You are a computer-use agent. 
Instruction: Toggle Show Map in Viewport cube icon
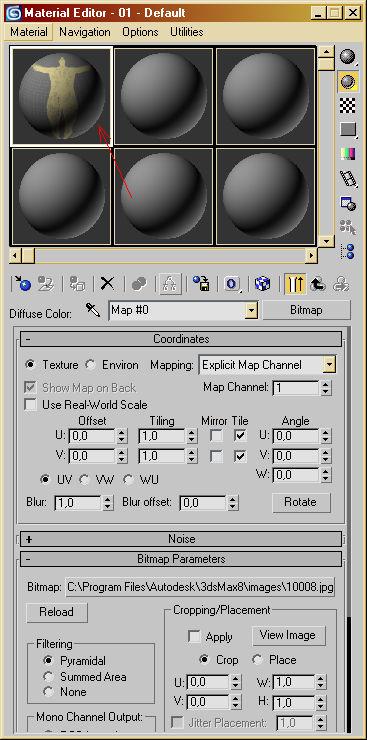(x=262, y=284)
